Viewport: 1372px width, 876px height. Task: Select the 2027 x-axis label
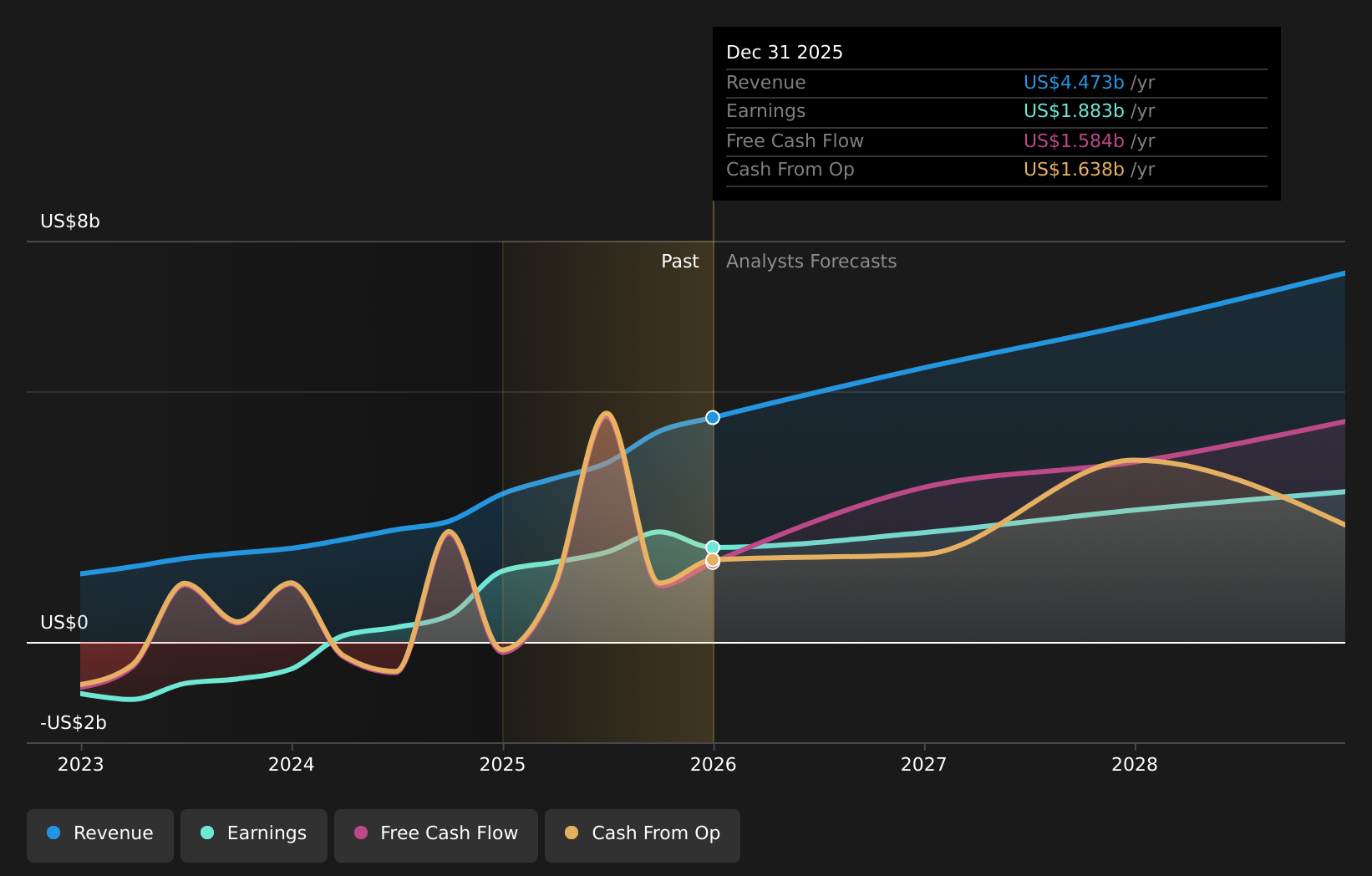coord(924,765)
